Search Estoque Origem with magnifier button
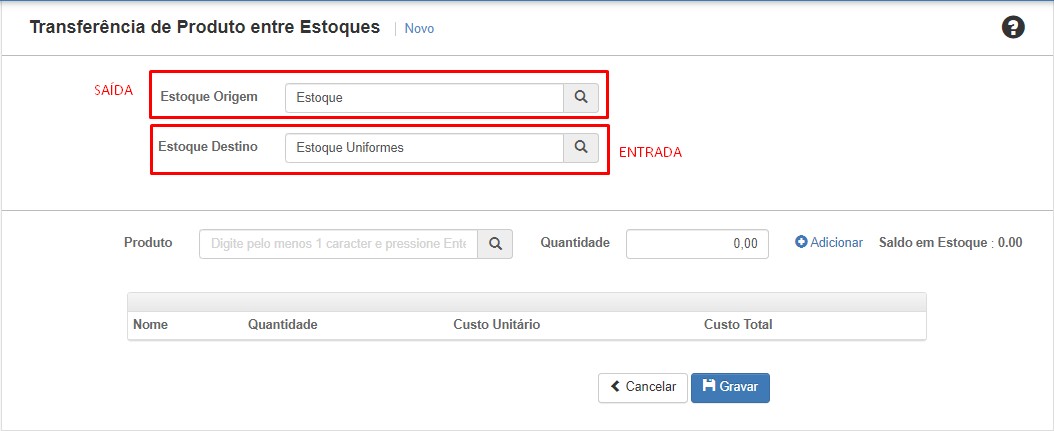The width and height of the screenshot is (1054, 431). pyautogui.click(x=581, y=97)
